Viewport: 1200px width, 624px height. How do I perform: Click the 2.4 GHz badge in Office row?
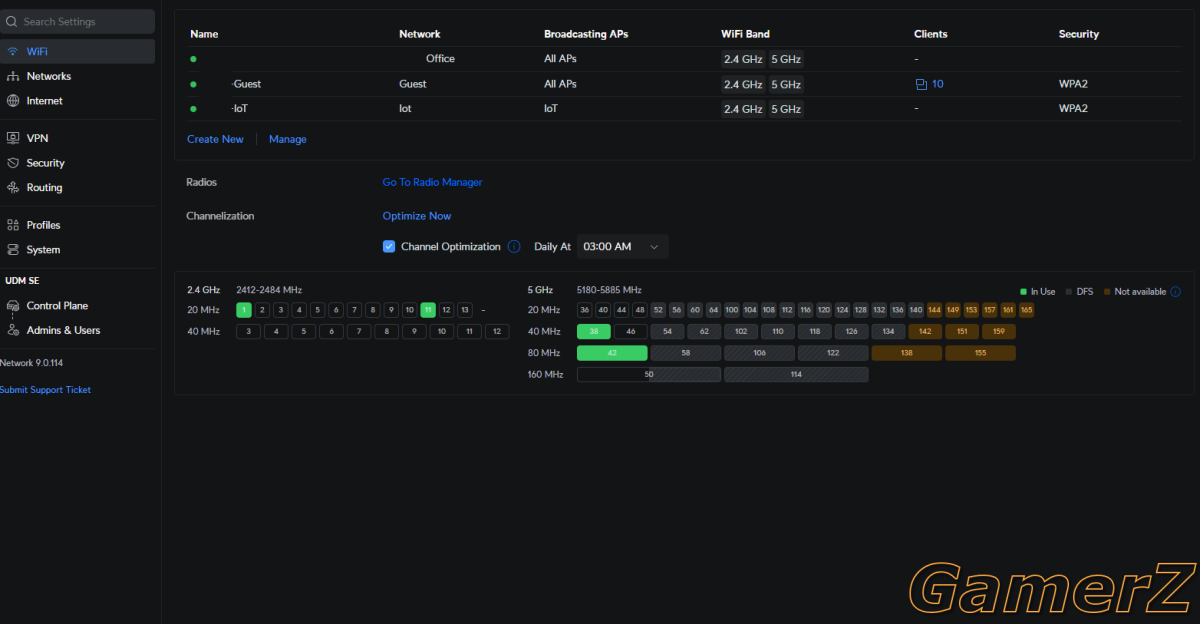point(743,59)
